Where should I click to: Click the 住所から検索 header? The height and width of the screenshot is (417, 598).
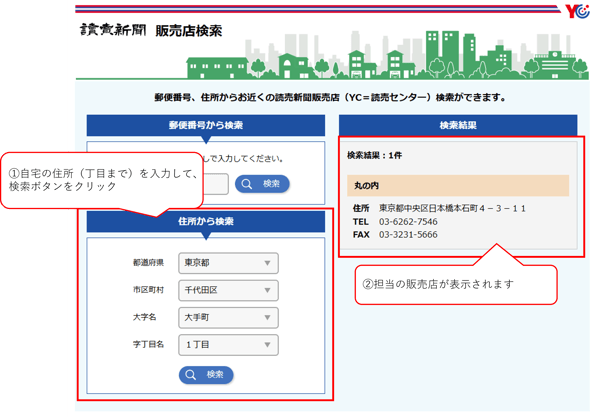[x=206, y=221]
